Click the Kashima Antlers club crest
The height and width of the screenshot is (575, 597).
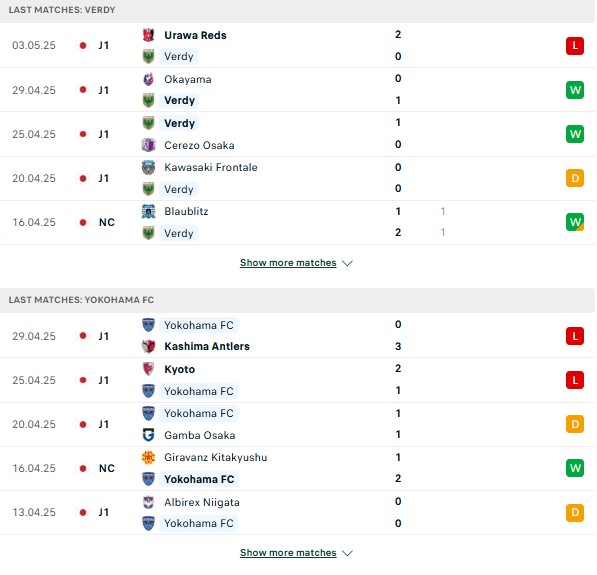(x=148, y=346)
